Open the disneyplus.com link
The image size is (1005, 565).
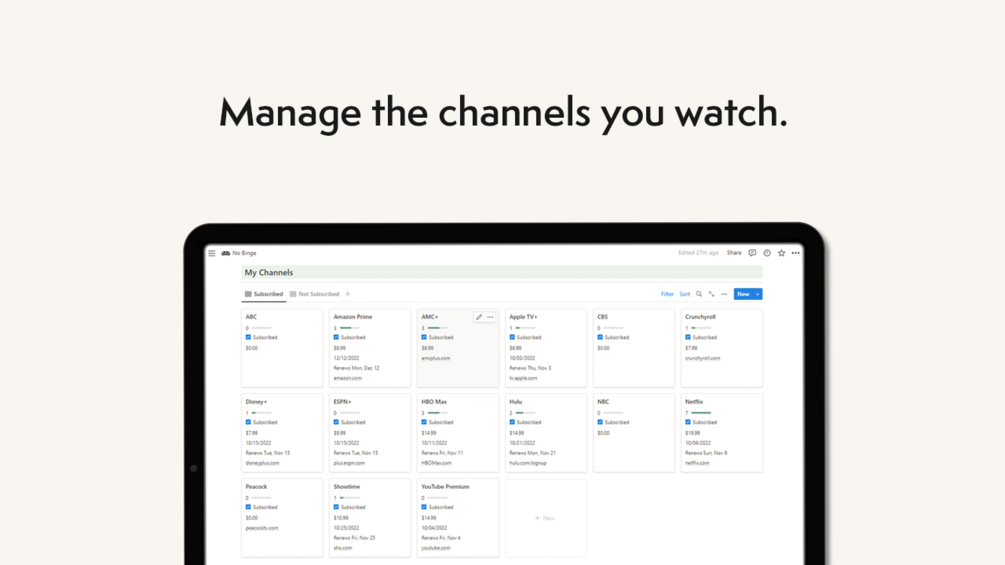(262, 463)
